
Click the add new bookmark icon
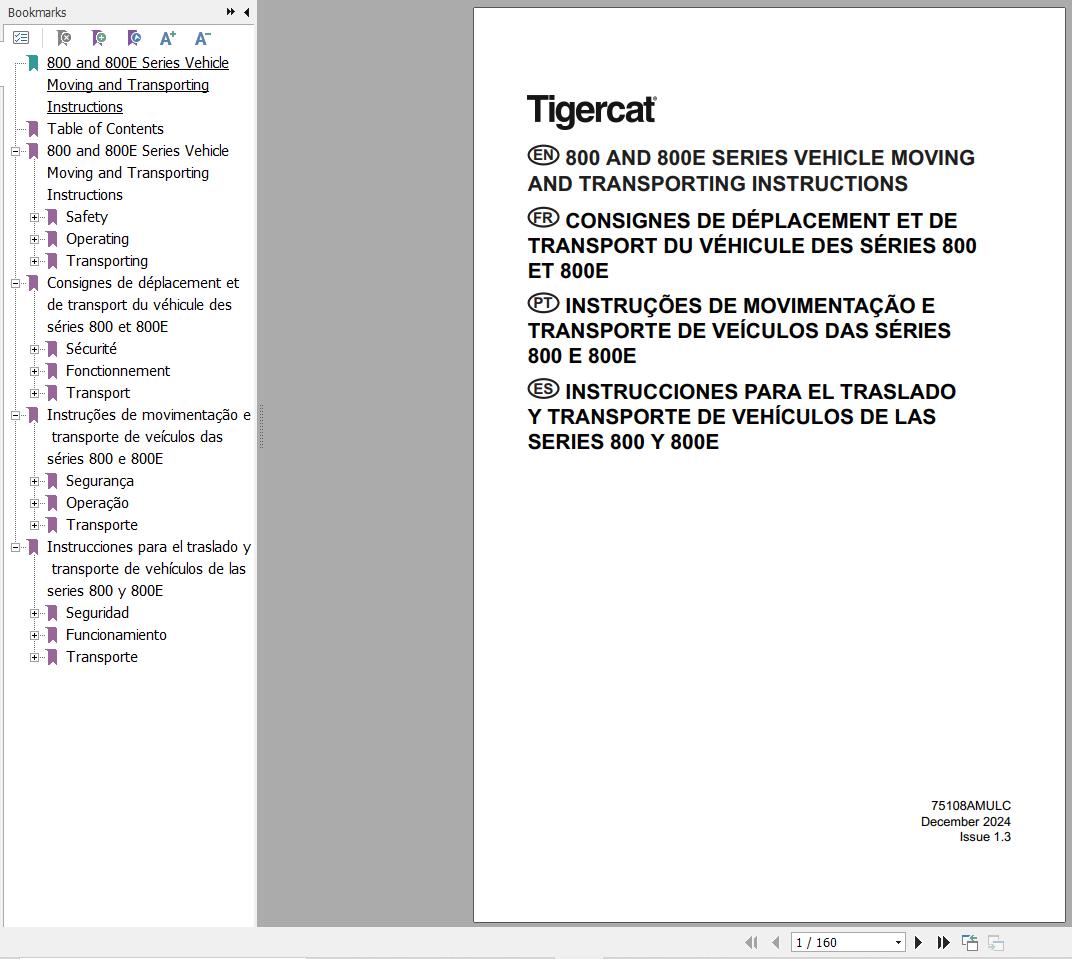point(99,38)
